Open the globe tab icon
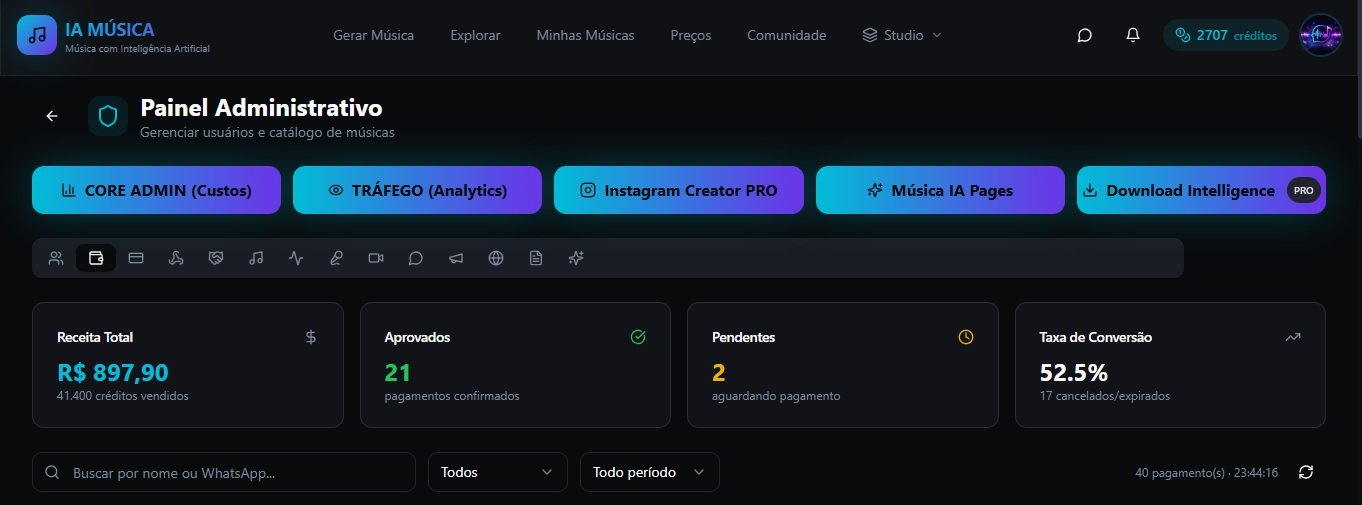The height and width of the screenshot is (505, 1362). click(496, 258)
